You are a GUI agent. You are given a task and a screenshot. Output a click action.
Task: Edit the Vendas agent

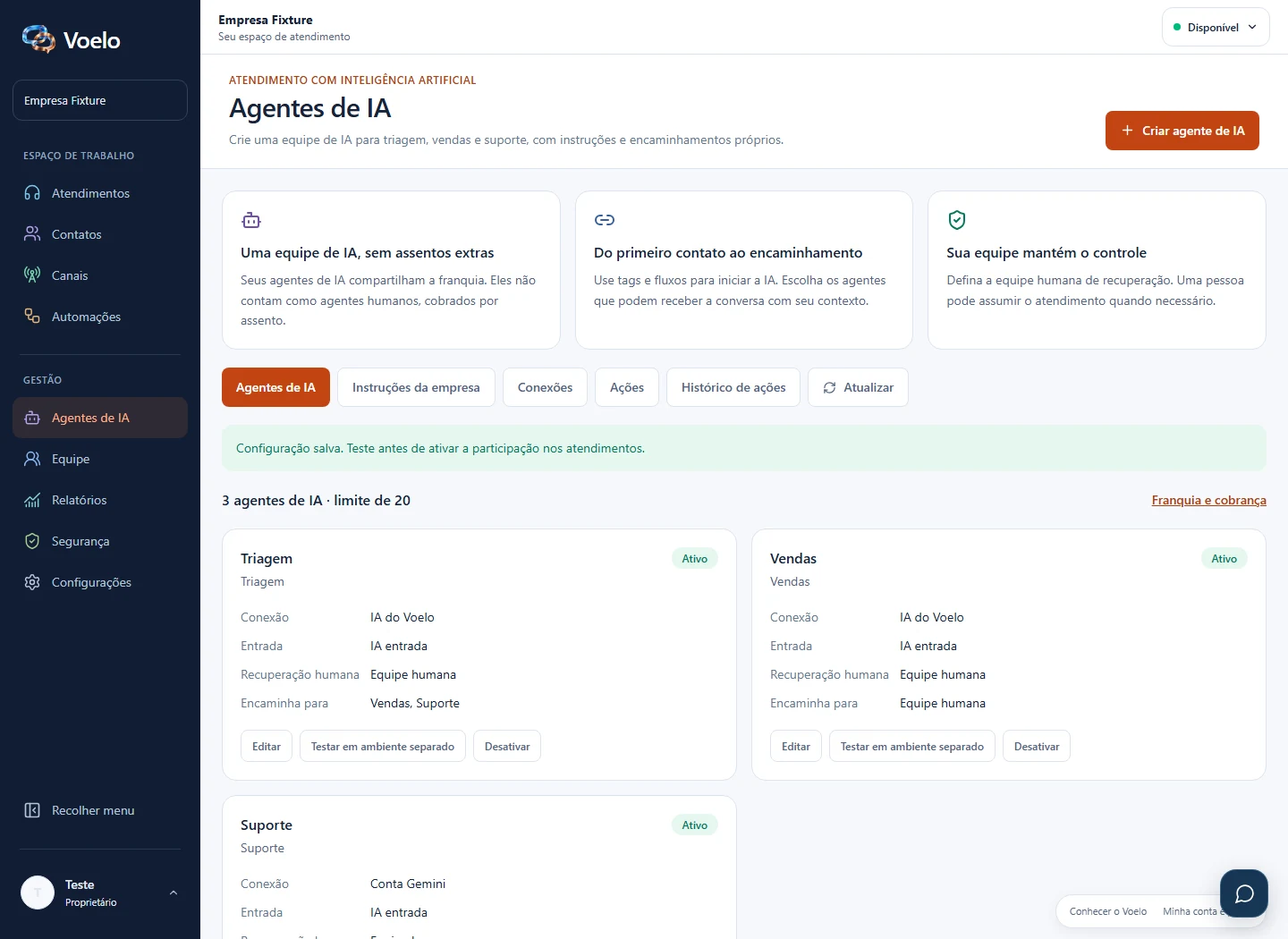coord(796,747)
